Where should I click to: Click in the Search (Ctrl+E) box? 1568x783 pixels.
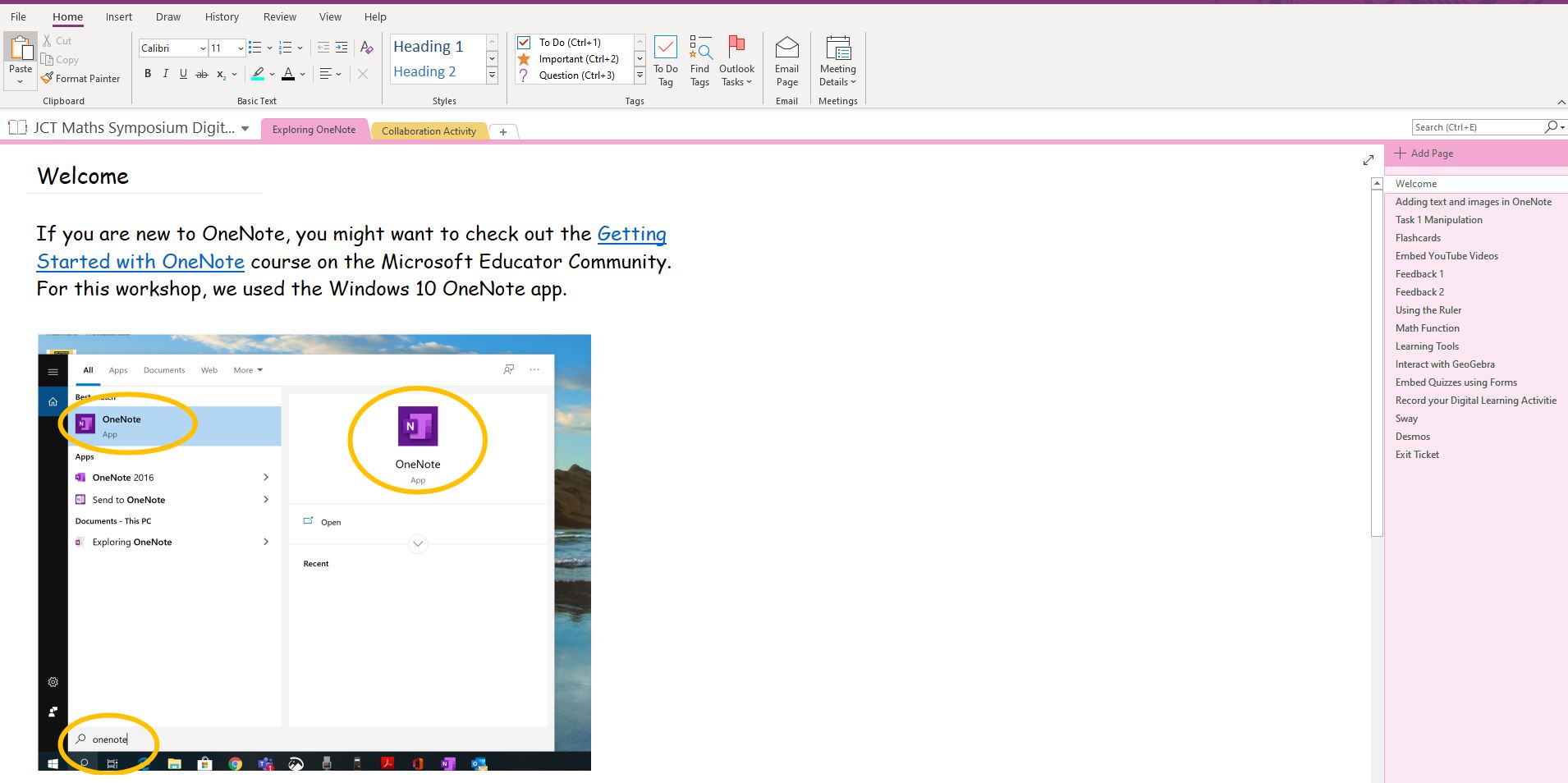pyautogui.click(x=1478, y=127)
